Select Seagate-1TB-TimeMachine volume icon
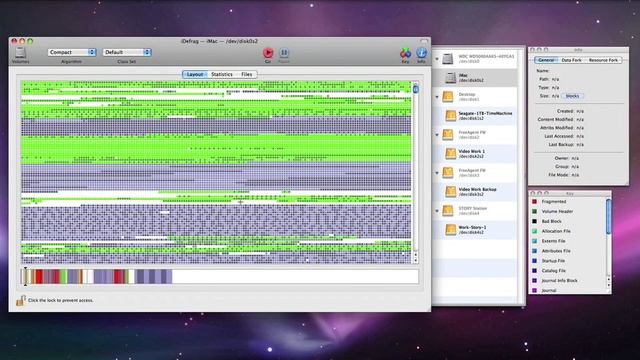This screenshot has width=640, height=360. pyautogui.click(x=451, y=116)
